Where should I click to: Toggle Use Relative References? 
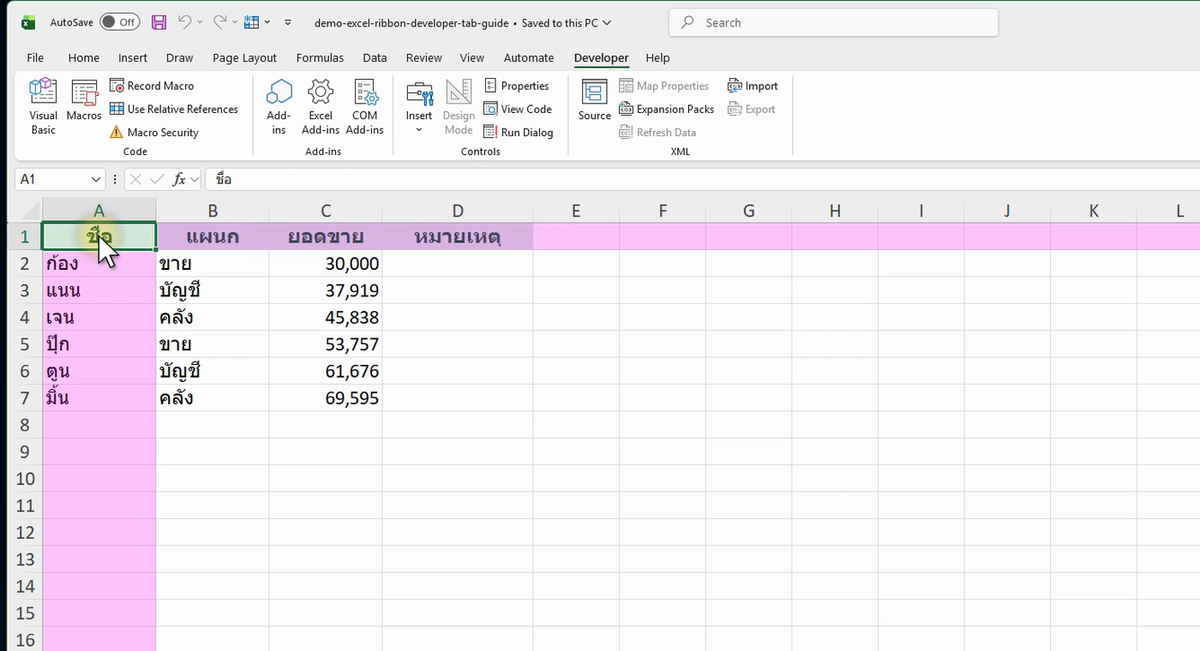click(174, 109)
